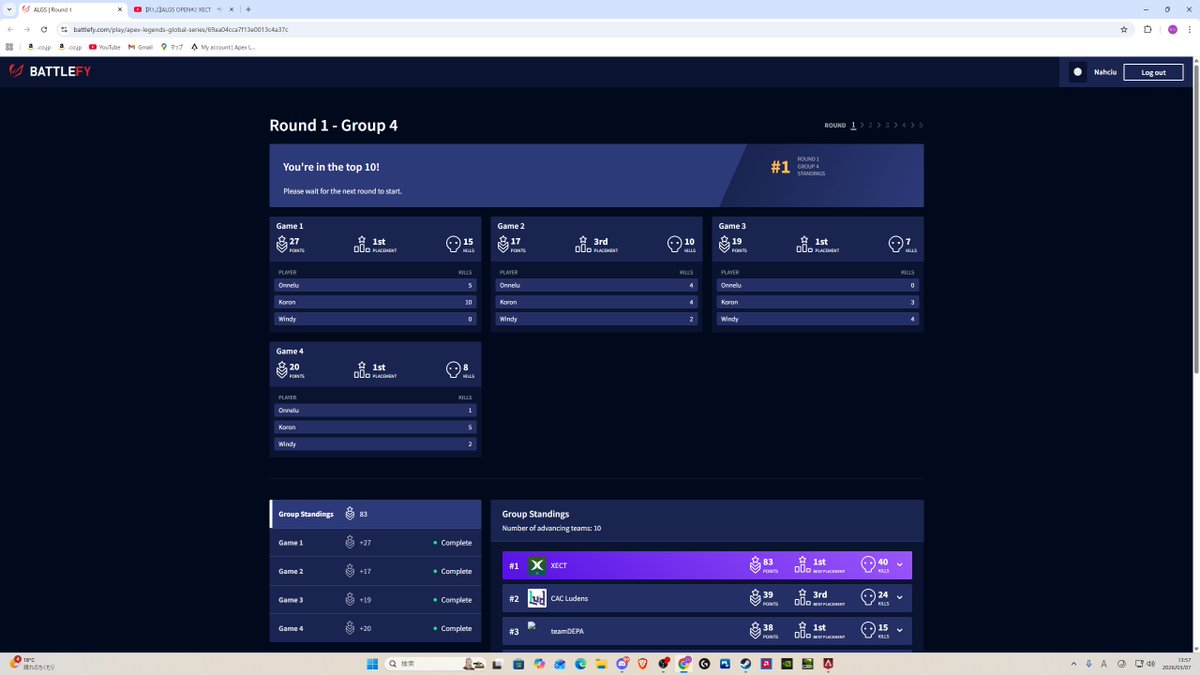Click the Battlefy logo in header
1200x675 pixels.
(x=50, y=71)
